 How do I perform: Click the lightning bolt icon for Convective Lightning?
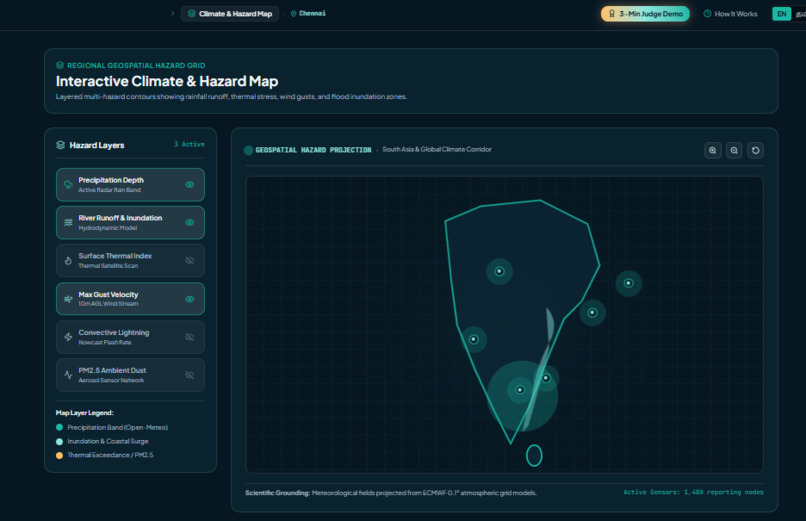[68, 337]
